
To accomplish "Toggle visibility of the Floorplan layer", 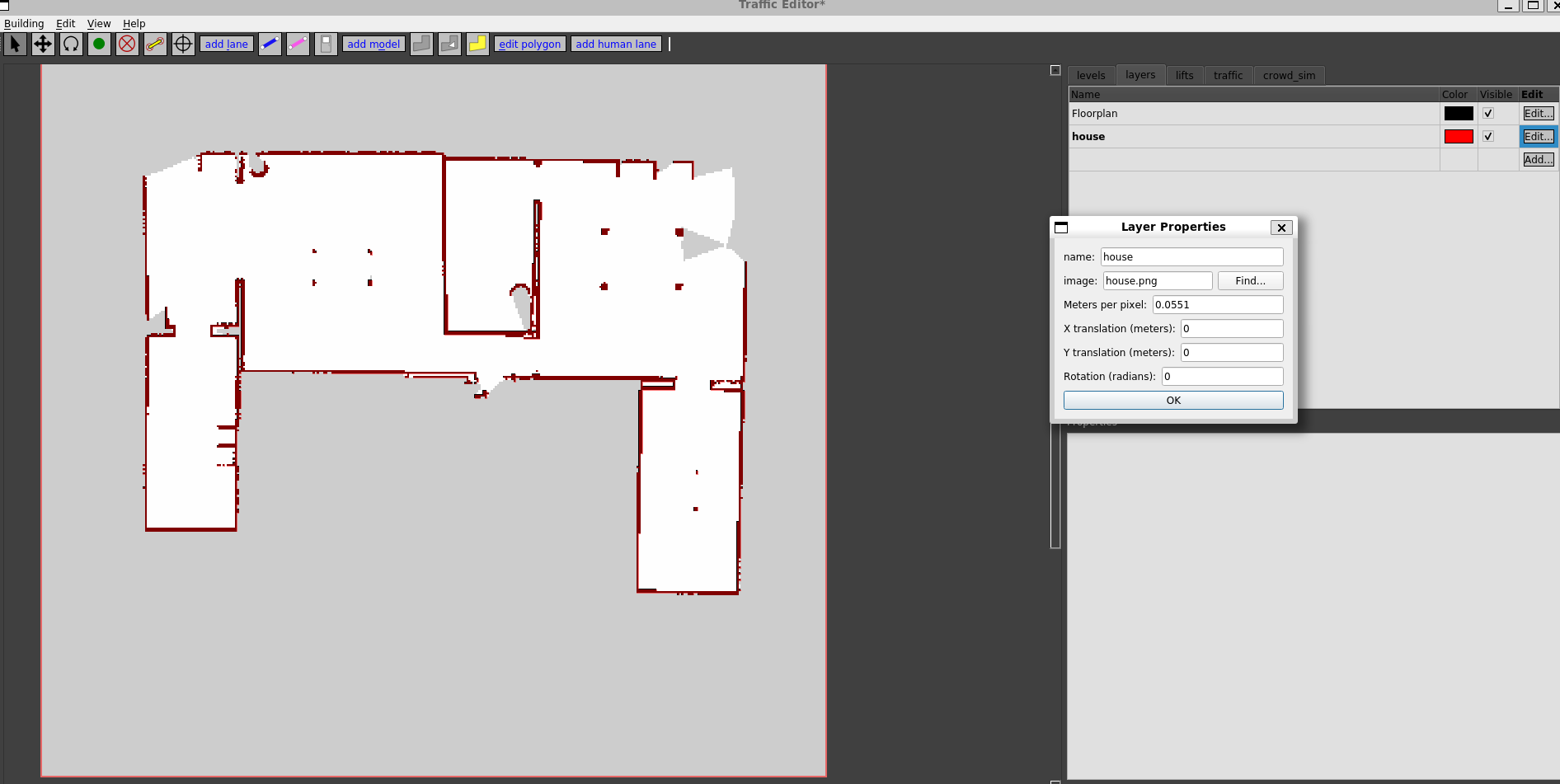I will pyautogui.click(x=1488, y=114).
